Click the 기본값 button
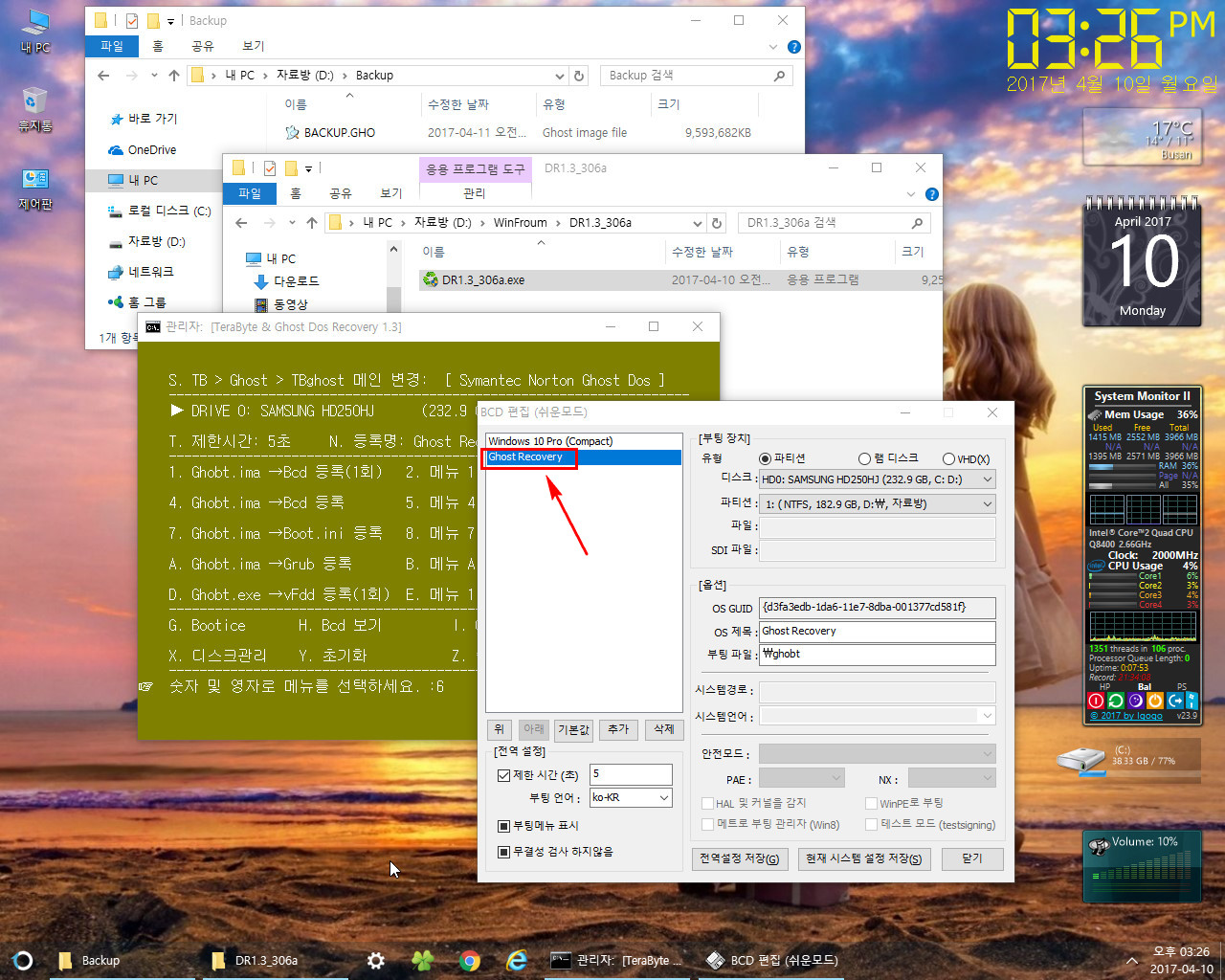1225x980 pixels. coord(573,729)
